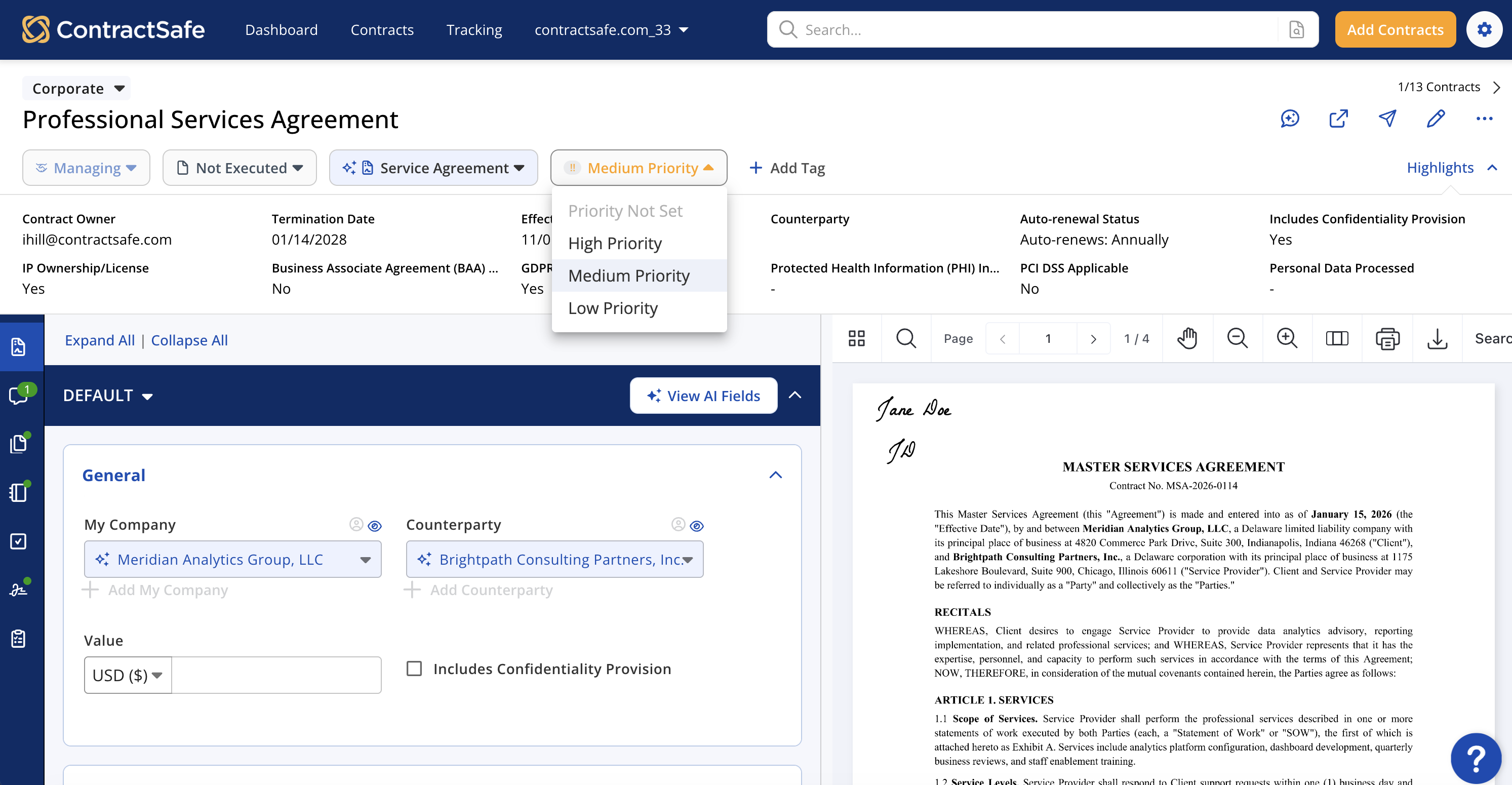Screen dimensions: 1512x785
Task: Open the Managing status dropdown
Action: 86,168
